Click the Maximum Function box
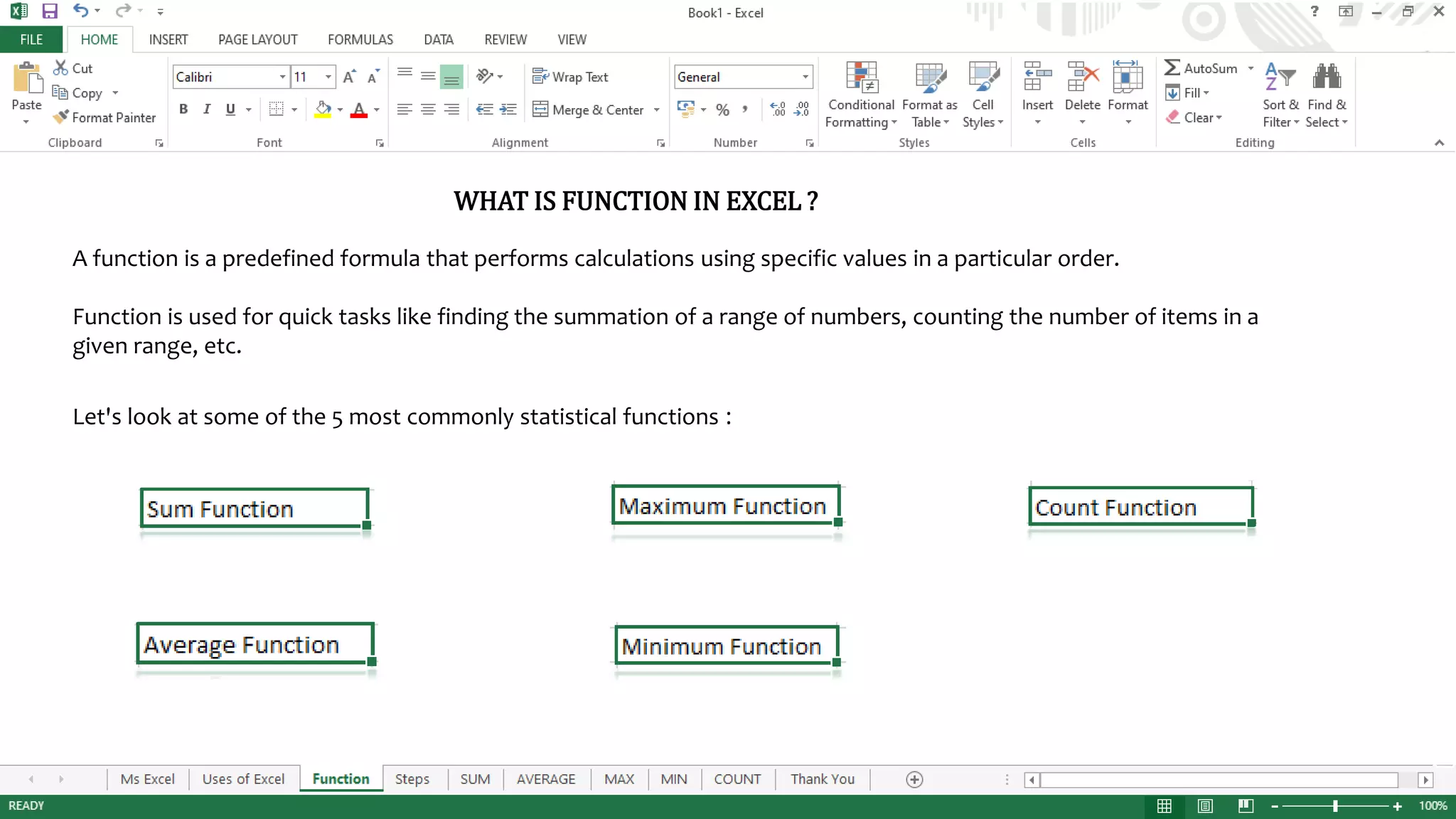This screenshot has width=1456, height=819. [x=726, y=505]
